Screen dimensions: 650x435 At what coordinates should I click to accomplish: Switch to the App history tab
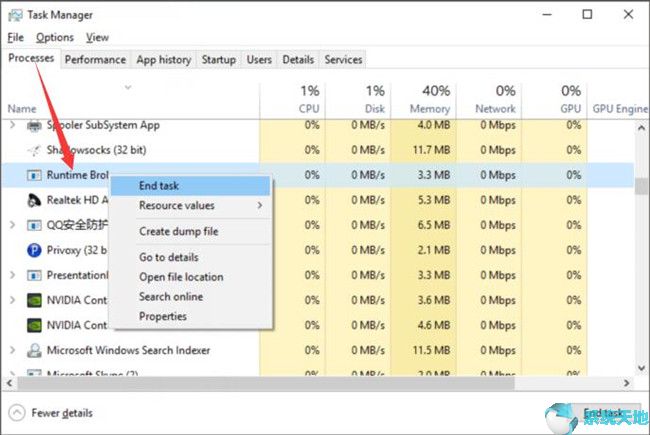164,60
